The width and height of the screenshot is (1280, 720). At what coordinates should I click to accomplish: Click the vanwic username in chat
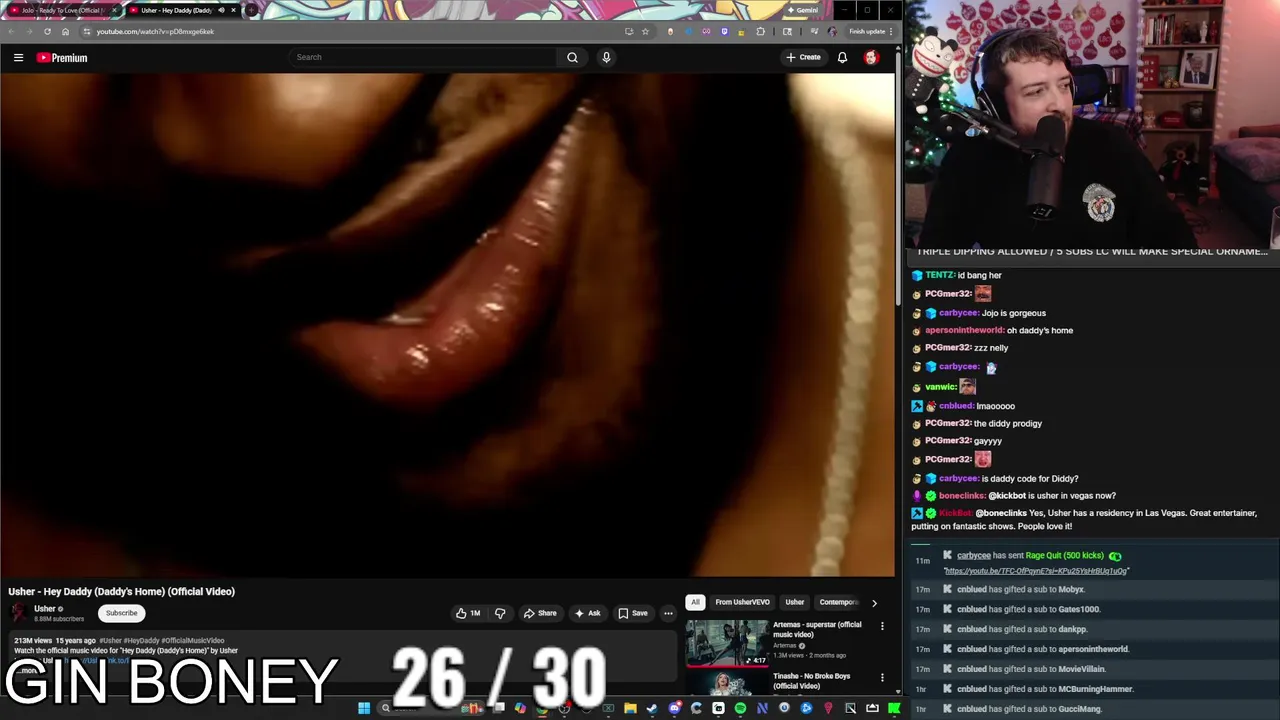point(941,386)
